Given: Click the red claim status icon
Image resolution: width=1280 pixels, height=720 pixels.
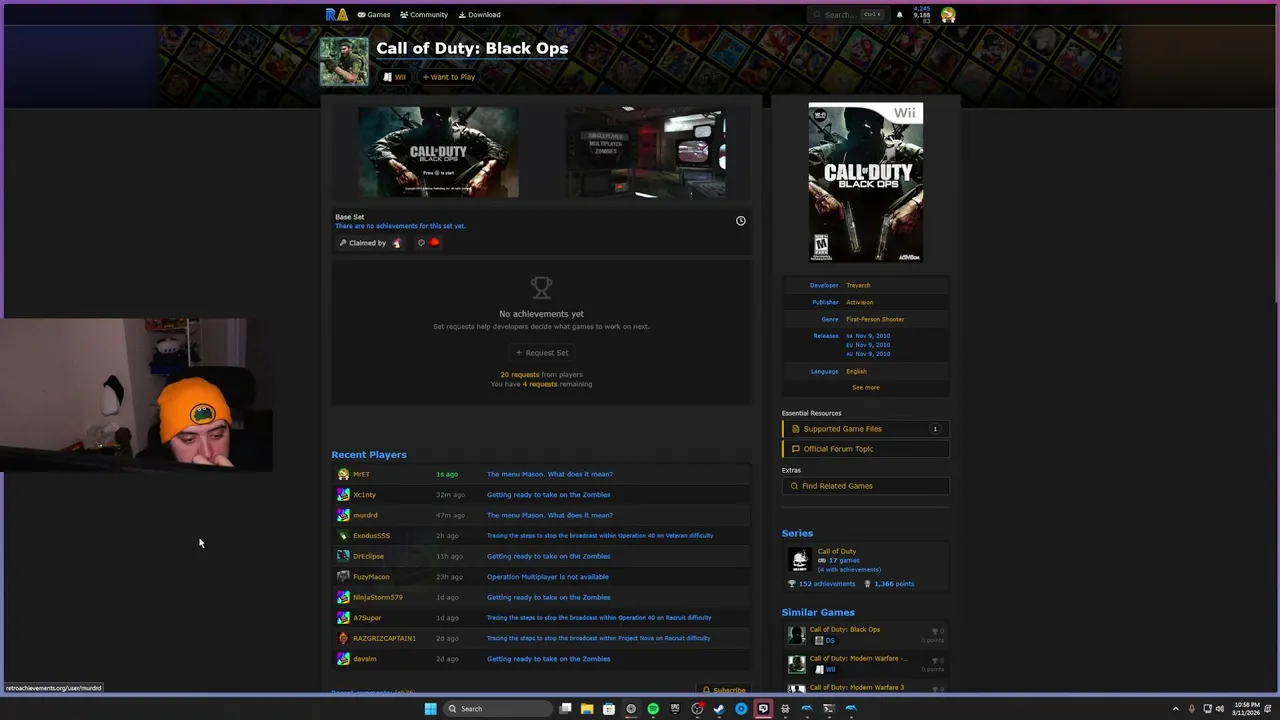Looking at the screenshot, I should pos(434,243).
